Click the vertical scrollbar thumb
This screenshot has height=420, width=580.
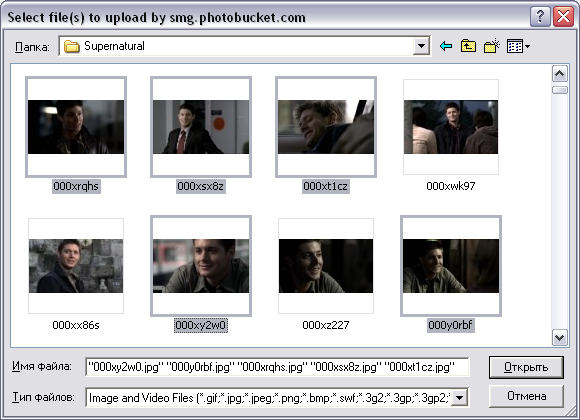(559, 90)
